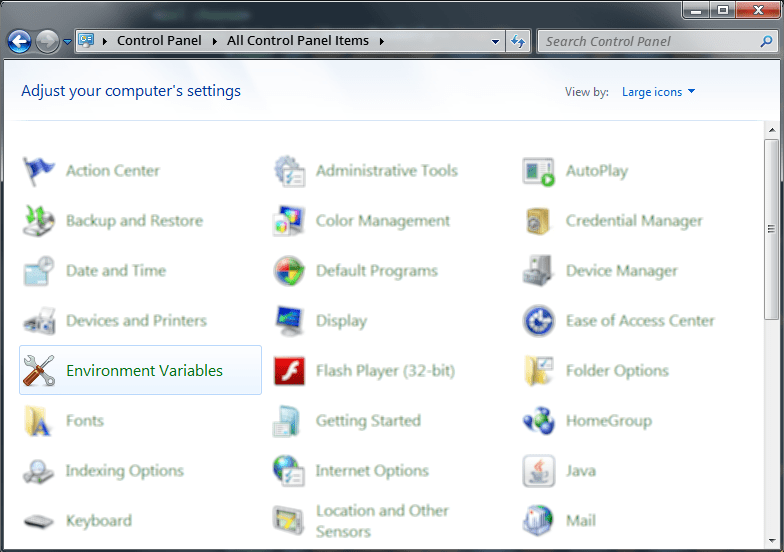Click the scrollbar up arrow
This screenshot has height=552, width=784.
pos(772,130)
